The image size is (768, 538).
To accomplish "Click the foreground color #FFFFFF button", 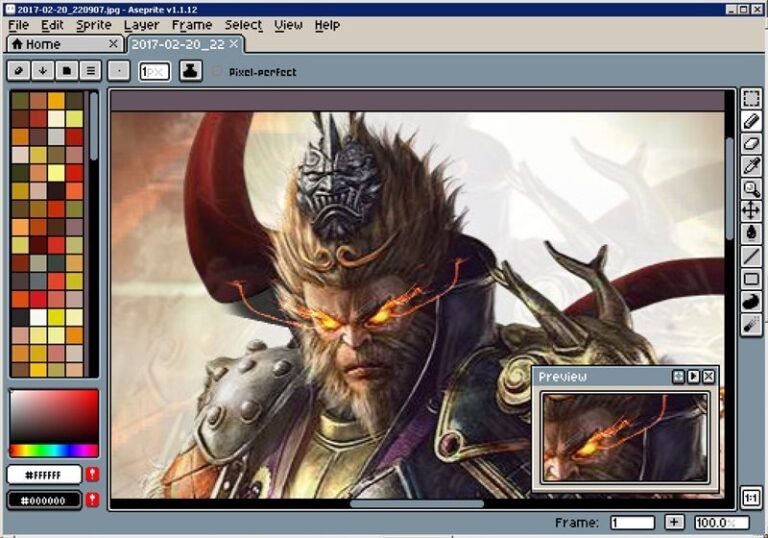I will pyautogui.click(x=44, y=474).
